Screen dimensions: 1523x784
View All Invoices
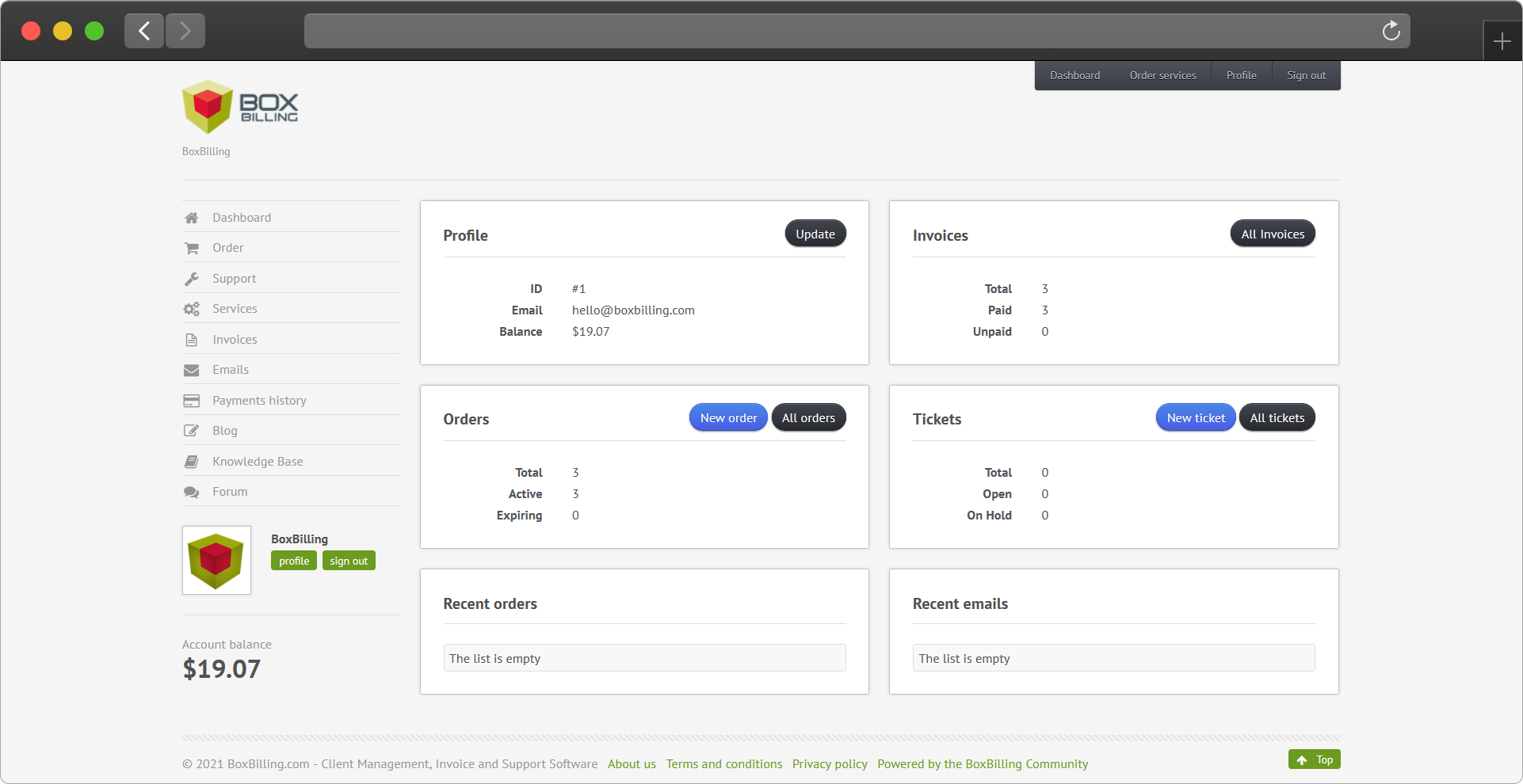[x=1272, y=234]
